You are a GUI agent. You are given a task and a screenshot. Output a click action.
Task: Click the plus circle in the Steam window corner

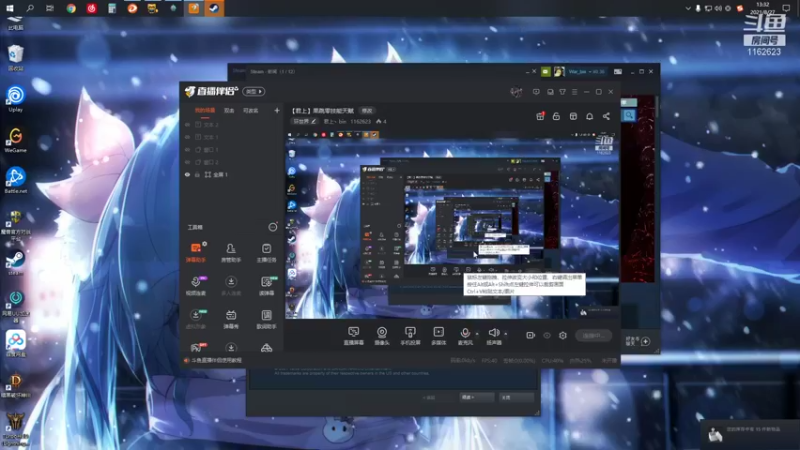(645, 341)
